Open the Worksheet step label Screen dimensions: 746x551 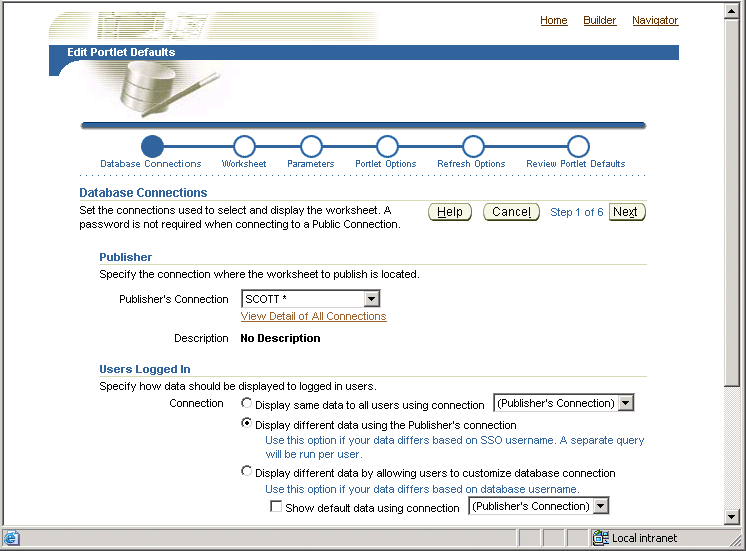[244, 164]
